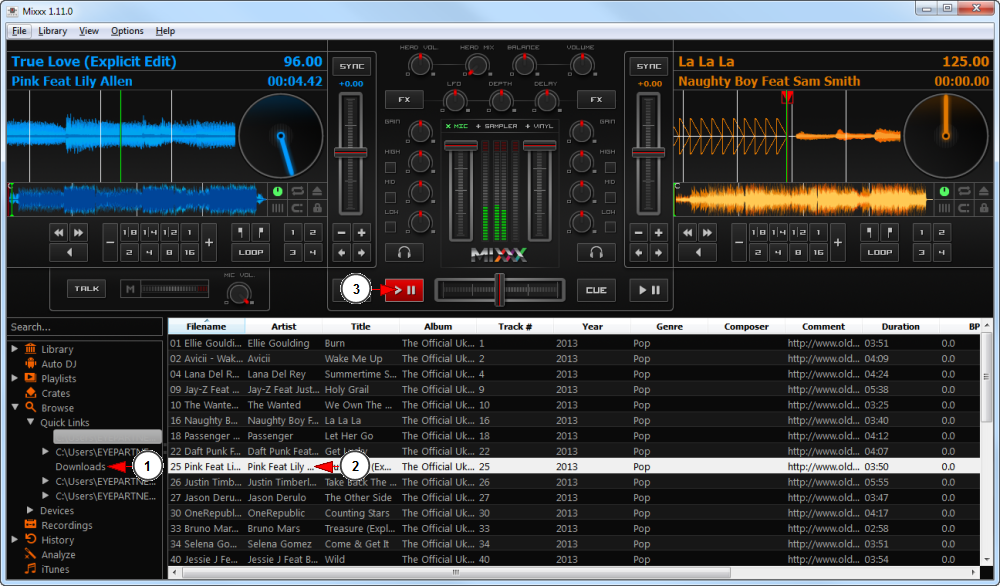Eject track from right deck
The height and width of the screenshot is (586, 1000).
click(x=984, y=191)
